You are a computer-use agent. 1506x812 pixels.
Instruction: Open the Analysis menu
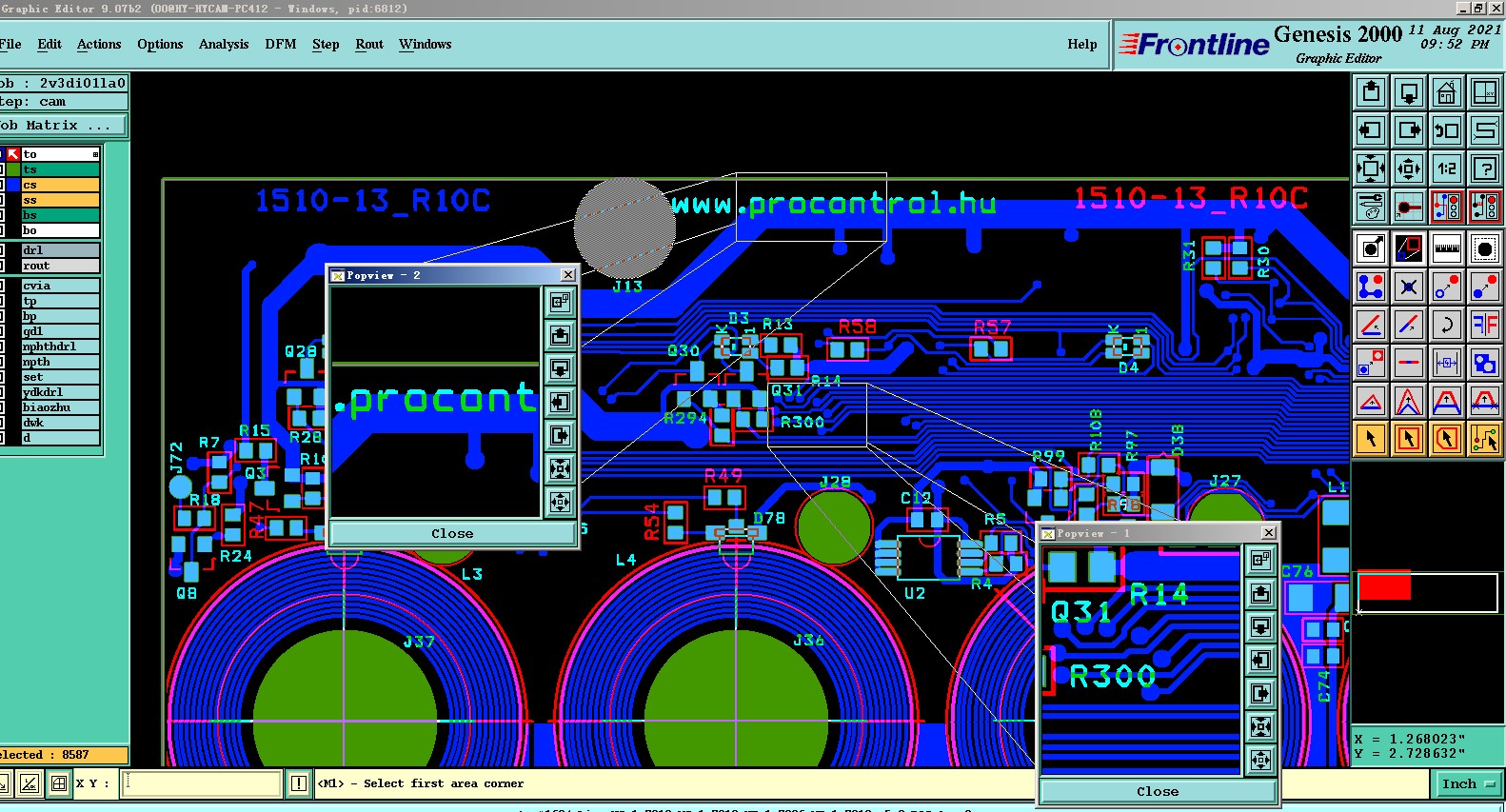click(x=224, y=44)
